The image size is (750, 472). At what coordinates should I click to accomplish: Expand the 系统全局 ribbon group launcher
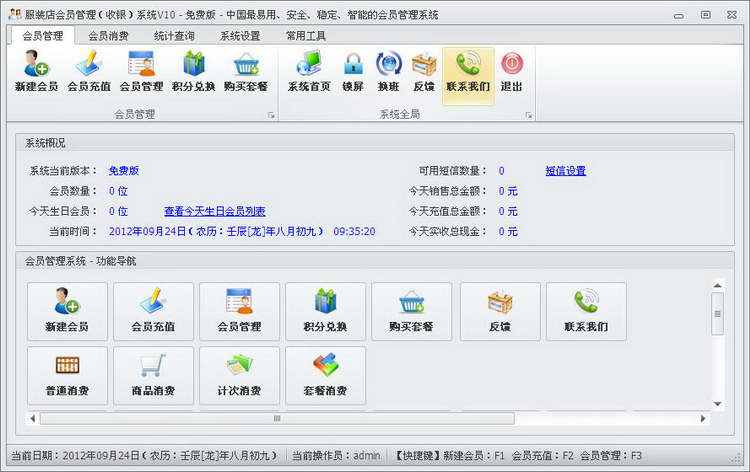click(x=529, y=116)
